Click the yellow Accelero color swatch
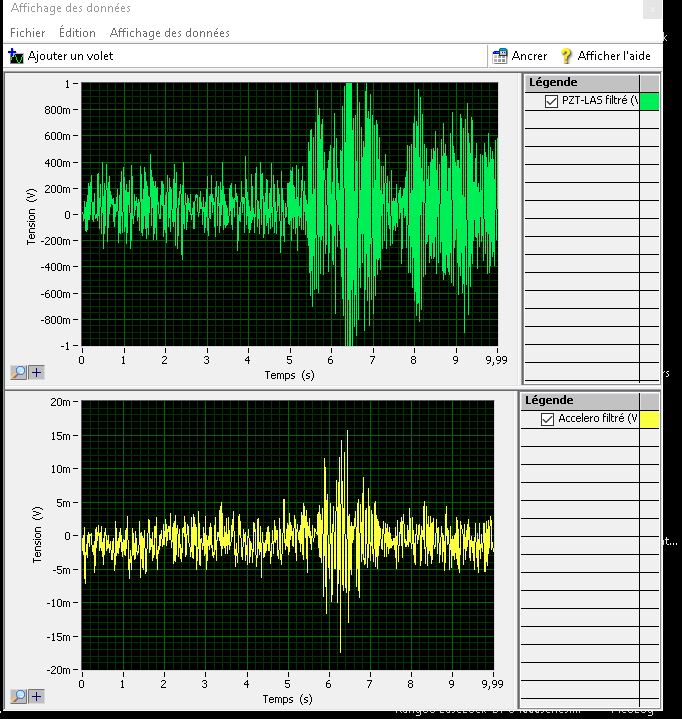This screenshot has width=682, height=719. point(649,419)
